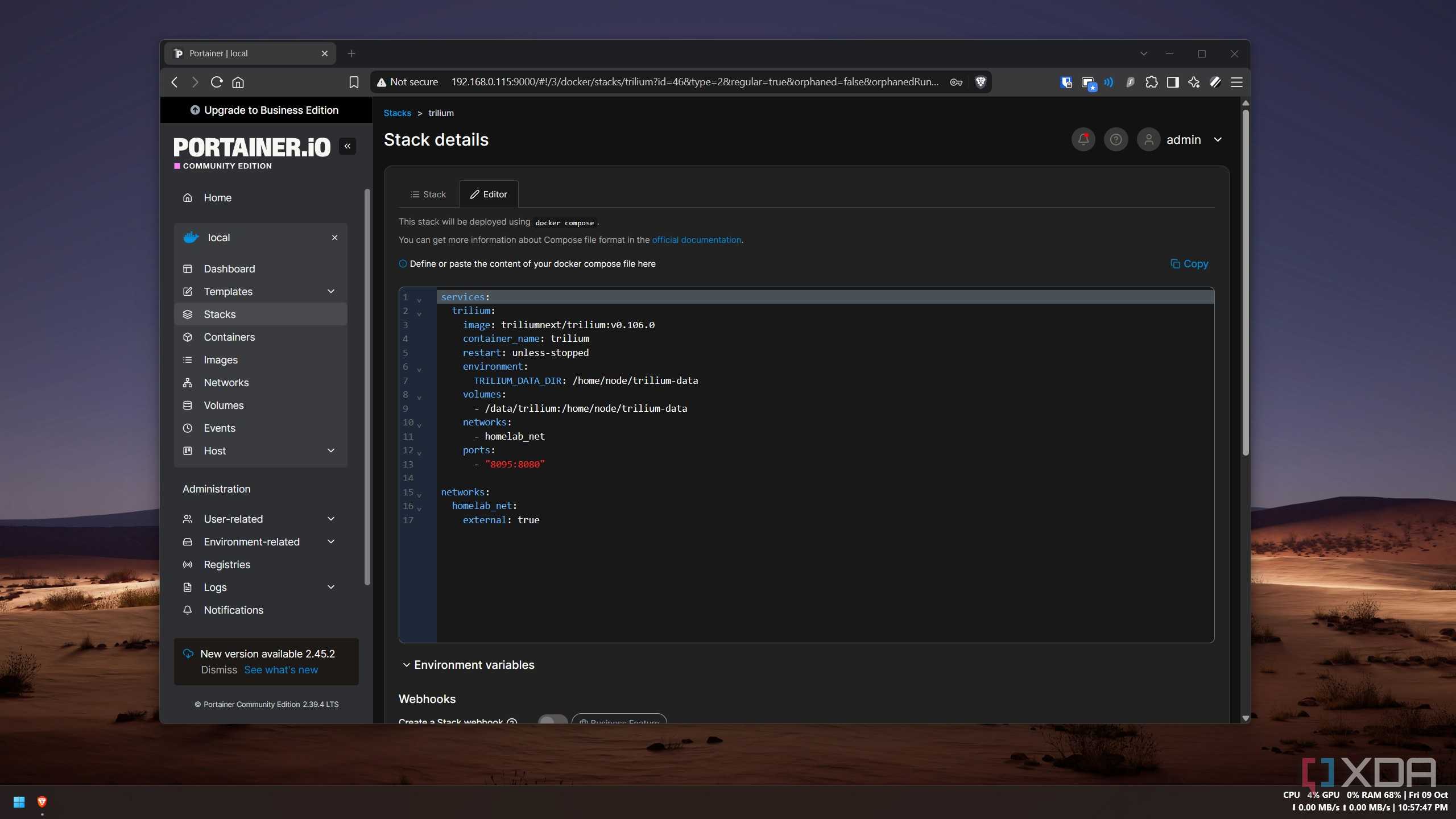Click Upgrade to Business Edition banner
1456x819 pixels.
click(x=266, y=110)
